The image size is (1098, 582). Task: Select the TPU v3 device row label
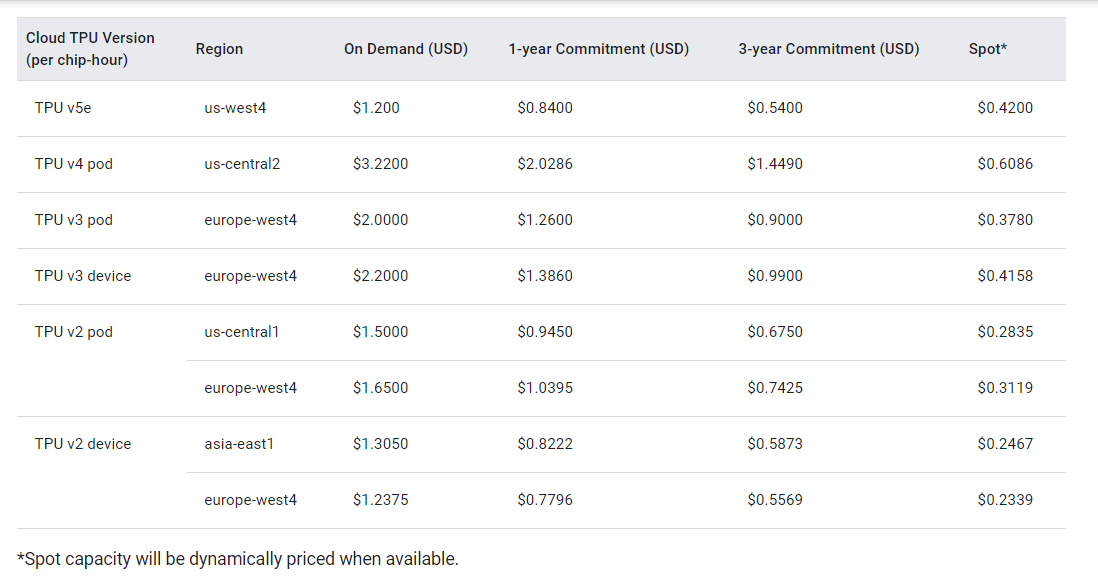pyautogui.click(x=83, y=276)
